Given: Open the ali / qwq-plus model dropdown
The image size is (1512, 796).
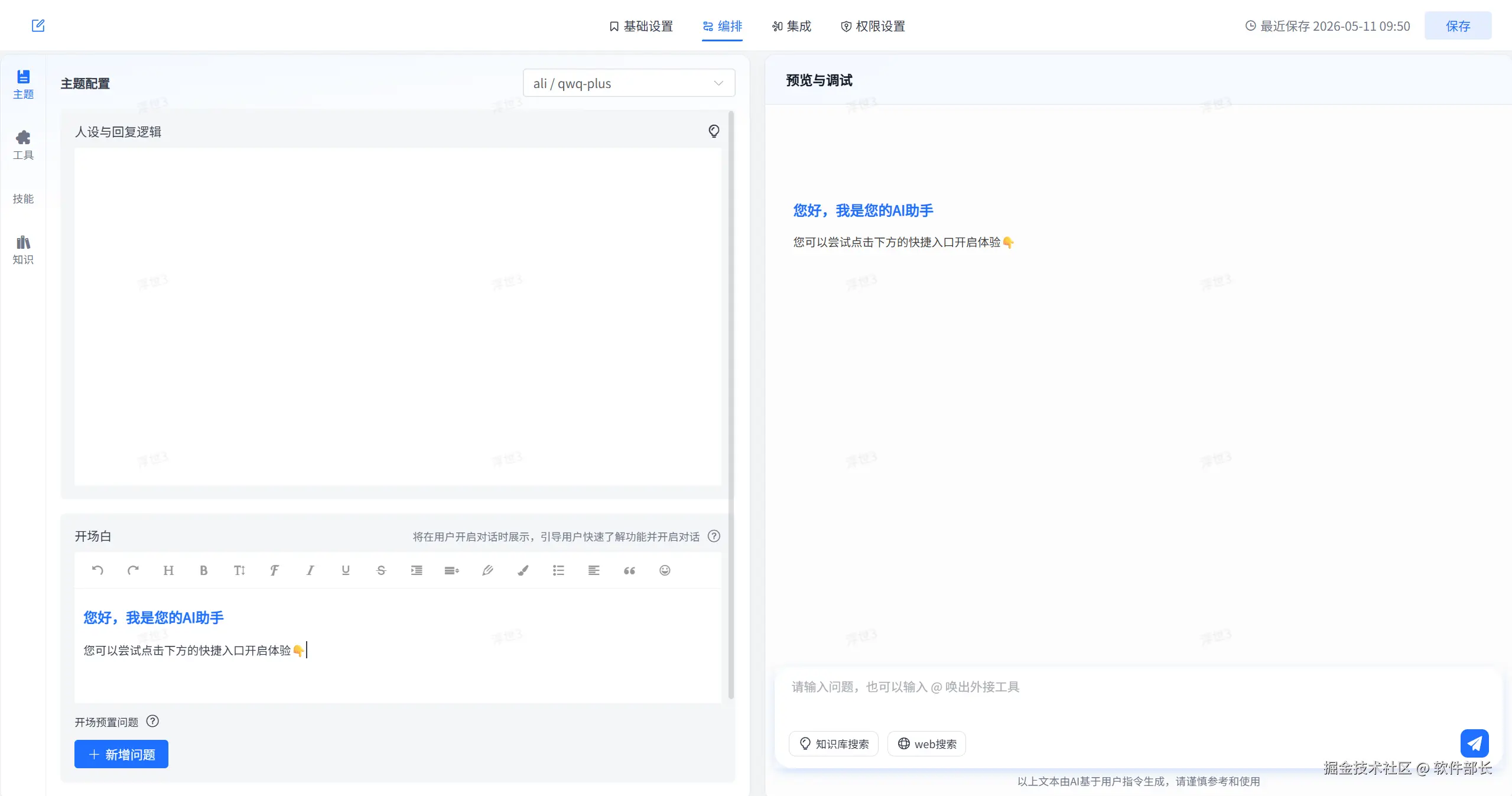Looking at the screenshot, I should tap(629, 83).
